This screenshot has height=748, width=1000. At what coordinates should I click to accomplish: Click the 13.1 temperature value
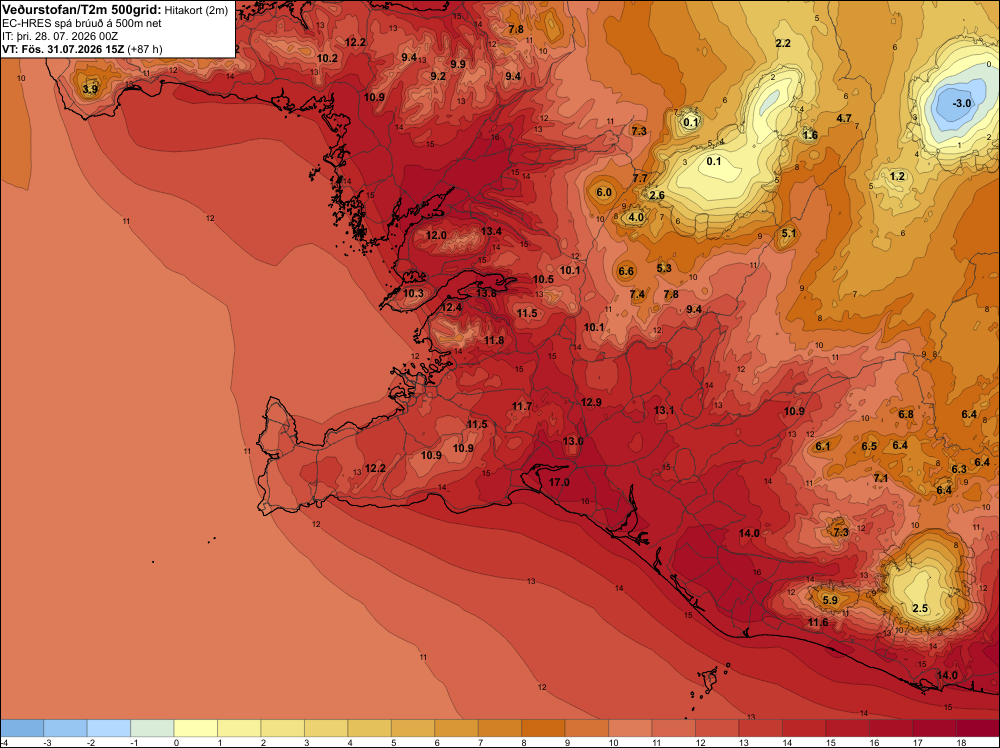664,411
